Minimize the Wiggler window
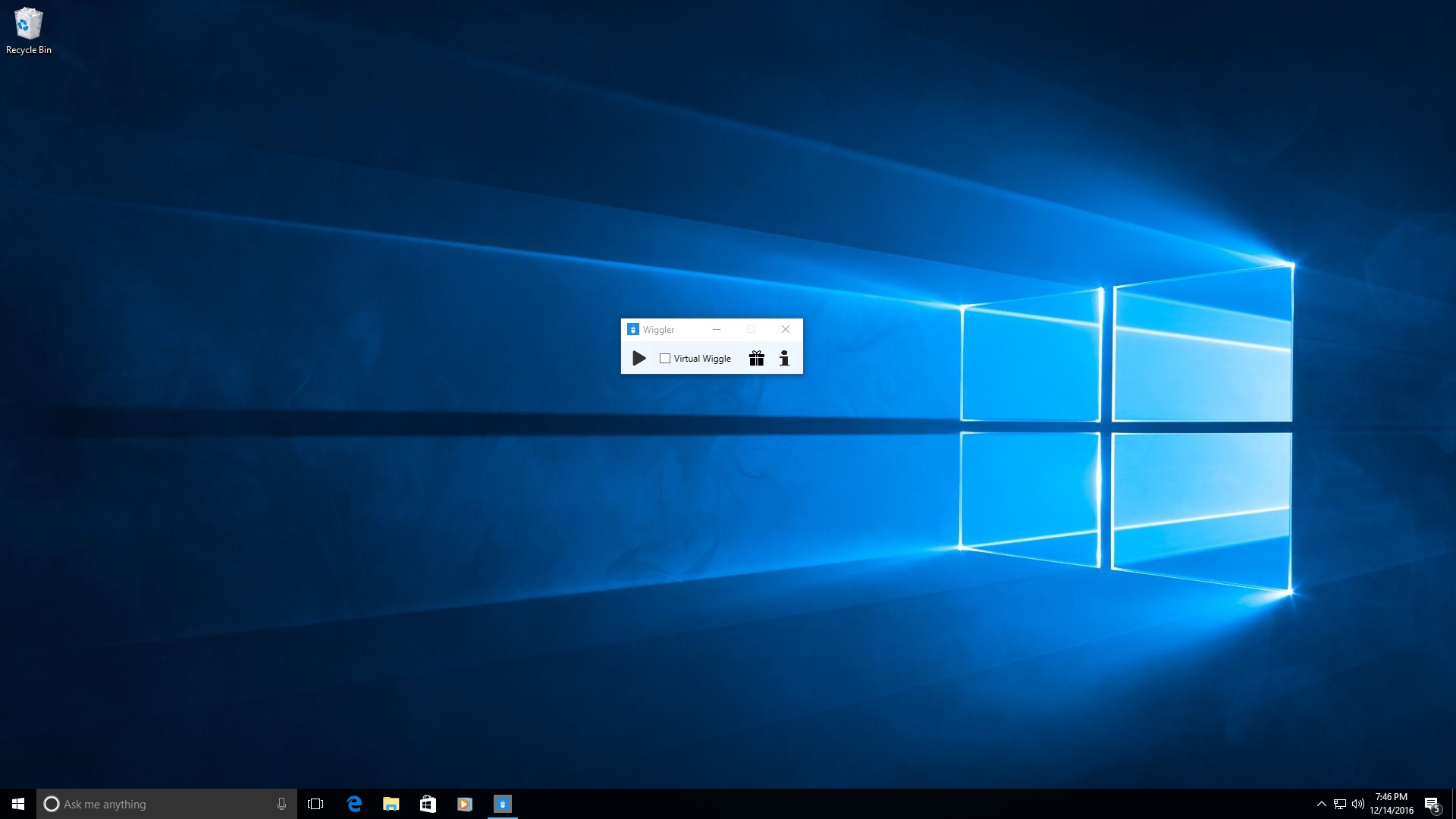Viewport: 1456px width, 819px height. (717, 329)
